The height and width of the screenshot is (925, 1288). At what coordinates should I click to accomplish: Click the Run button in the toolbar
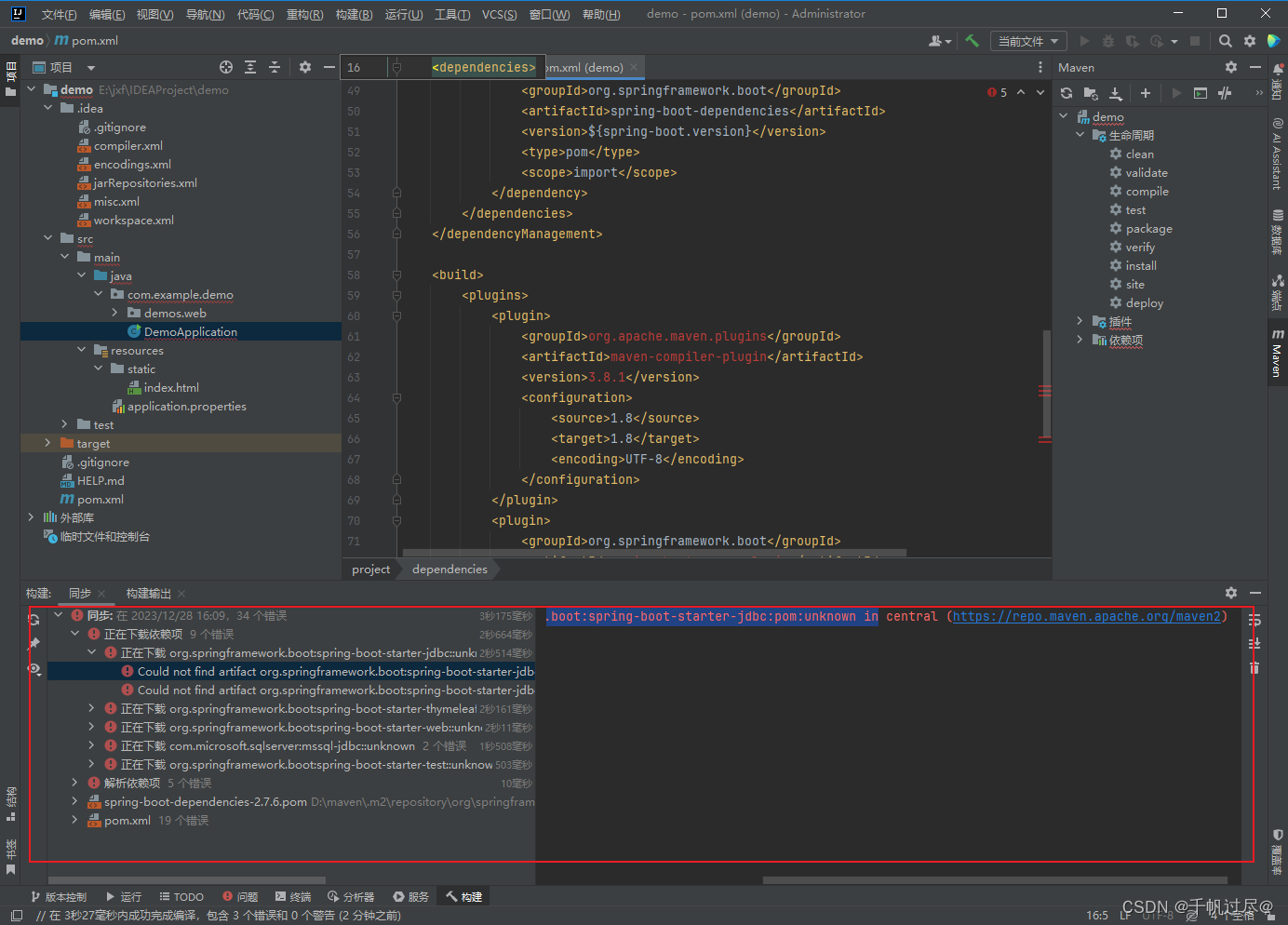(1084, 41)
